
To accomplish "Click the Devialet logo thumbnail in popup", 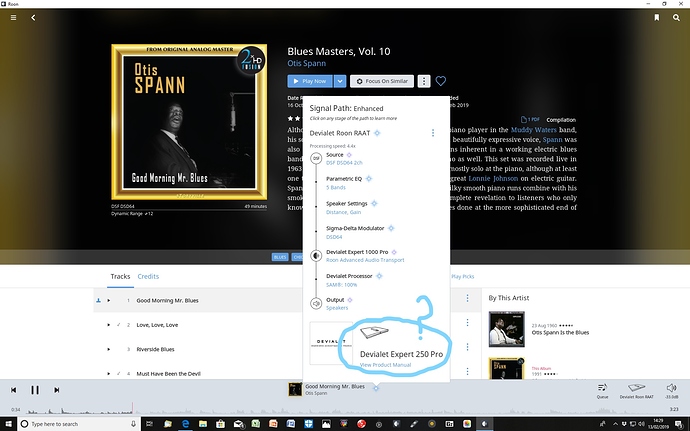I will tap(331, 343).
